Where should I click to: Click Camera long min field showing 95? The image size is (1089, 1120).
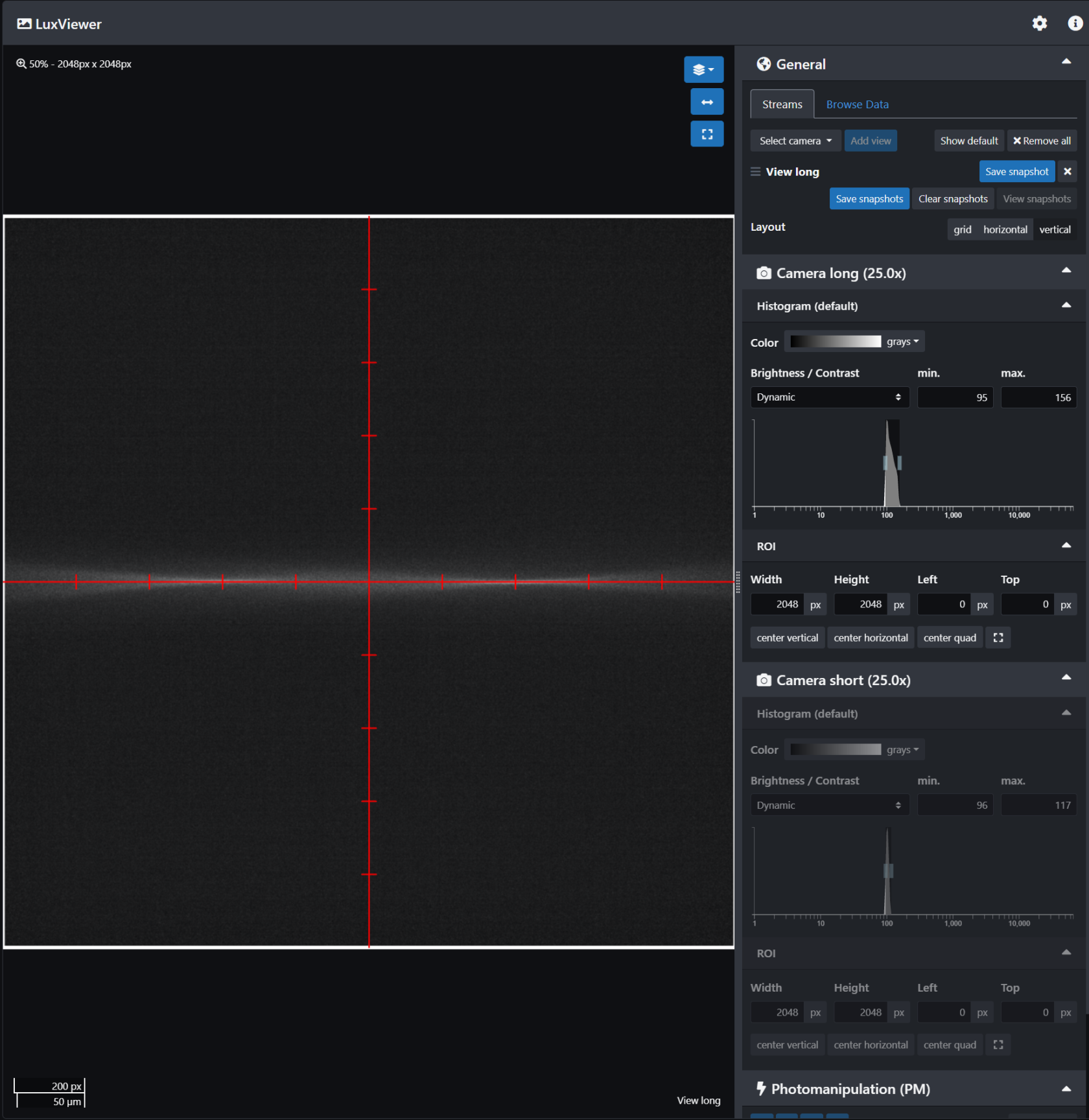(x=955, y=397)
